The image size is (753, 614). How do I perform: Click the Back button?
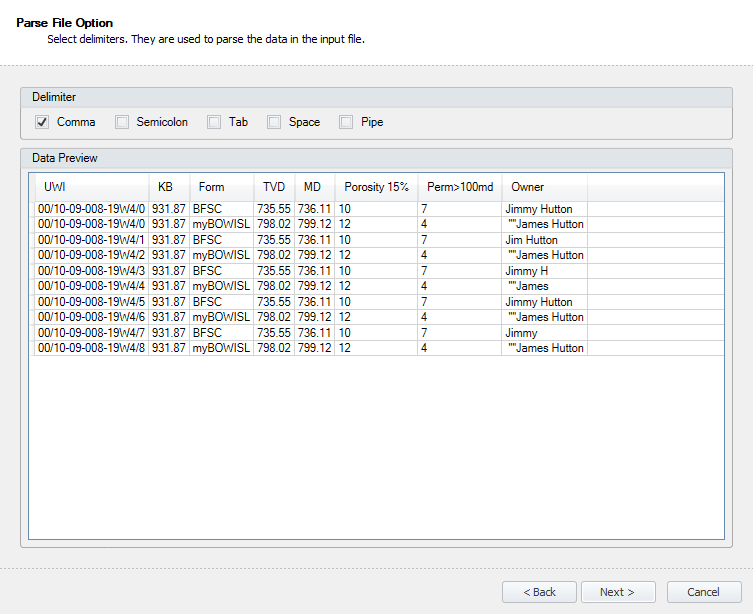coord(539,592)
